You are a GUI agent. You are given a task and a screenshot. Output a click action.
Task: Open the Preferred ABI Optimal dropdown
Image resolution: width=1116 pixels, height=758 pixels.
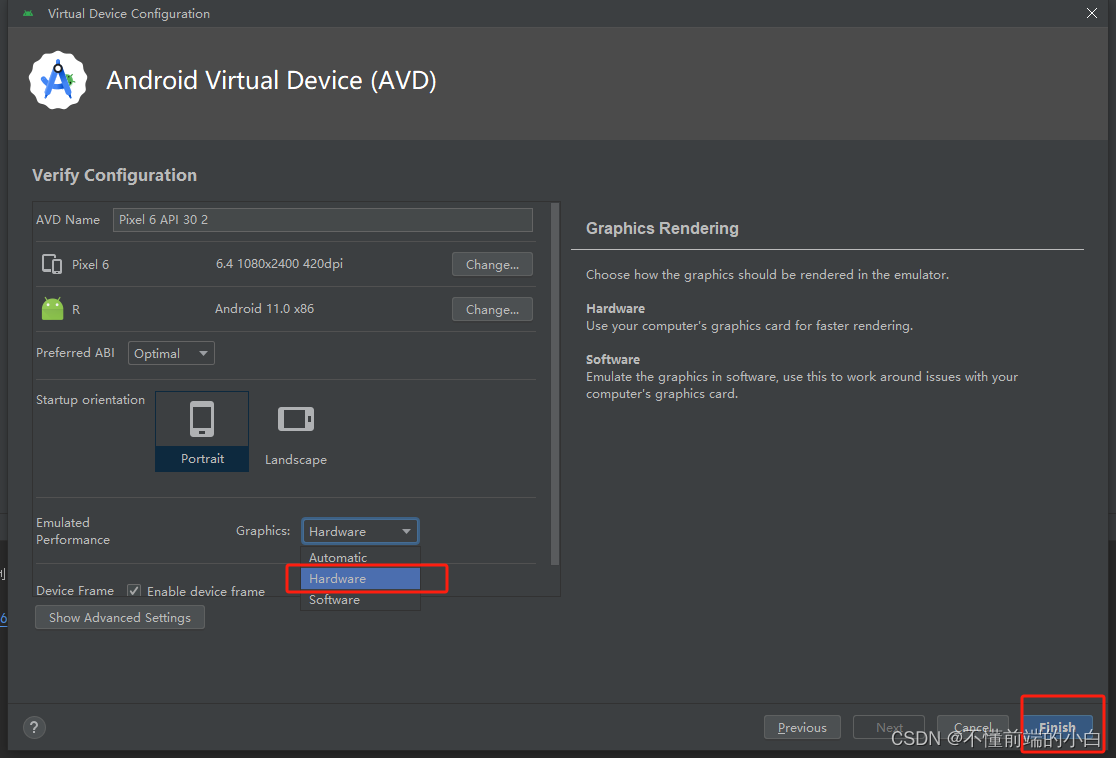pos(171,353)
